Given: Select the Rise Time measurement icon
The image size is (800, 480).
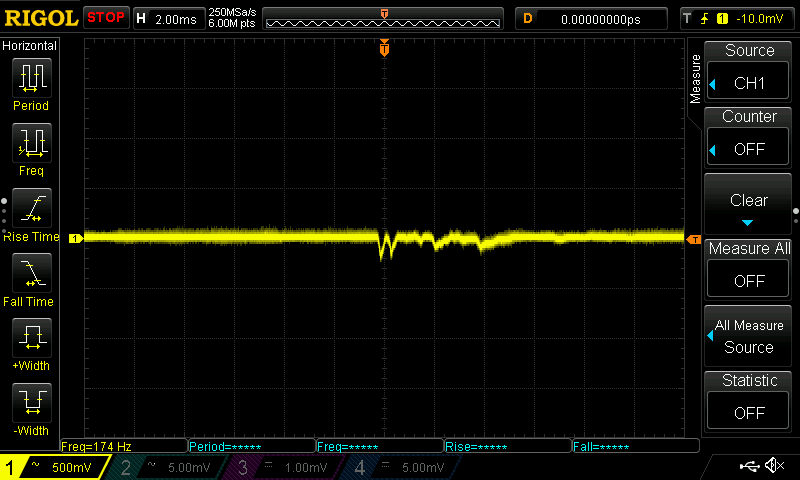Looking at the screenshot, I should coord(32,208).
